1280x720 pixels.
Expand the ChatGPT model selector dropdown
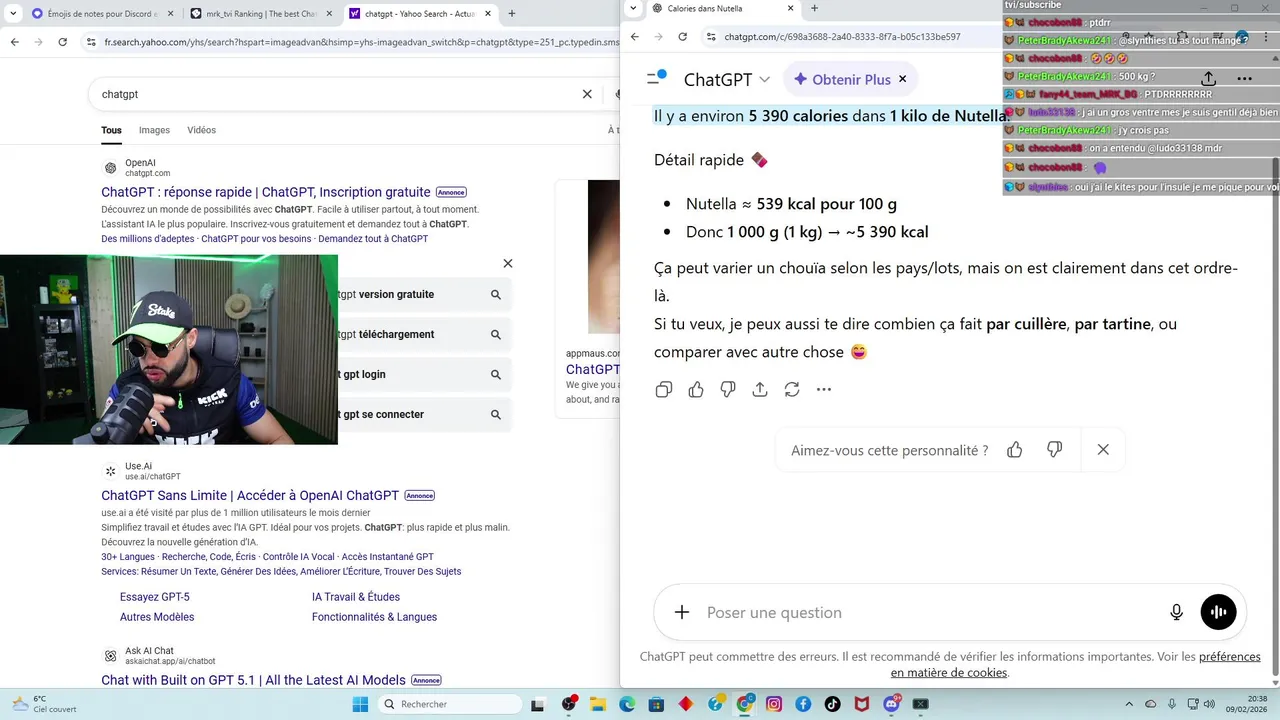(727, 79)
